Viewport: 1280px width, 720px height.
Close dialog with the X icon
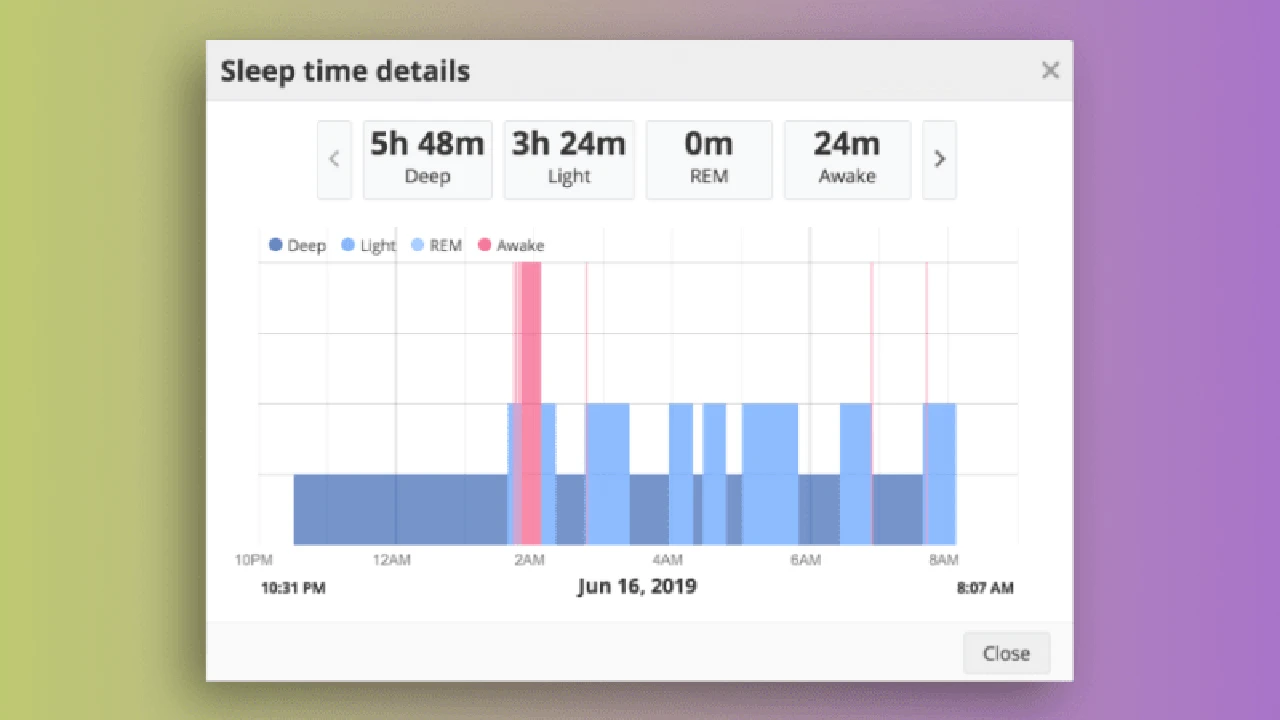click(x=1050, y=70)
